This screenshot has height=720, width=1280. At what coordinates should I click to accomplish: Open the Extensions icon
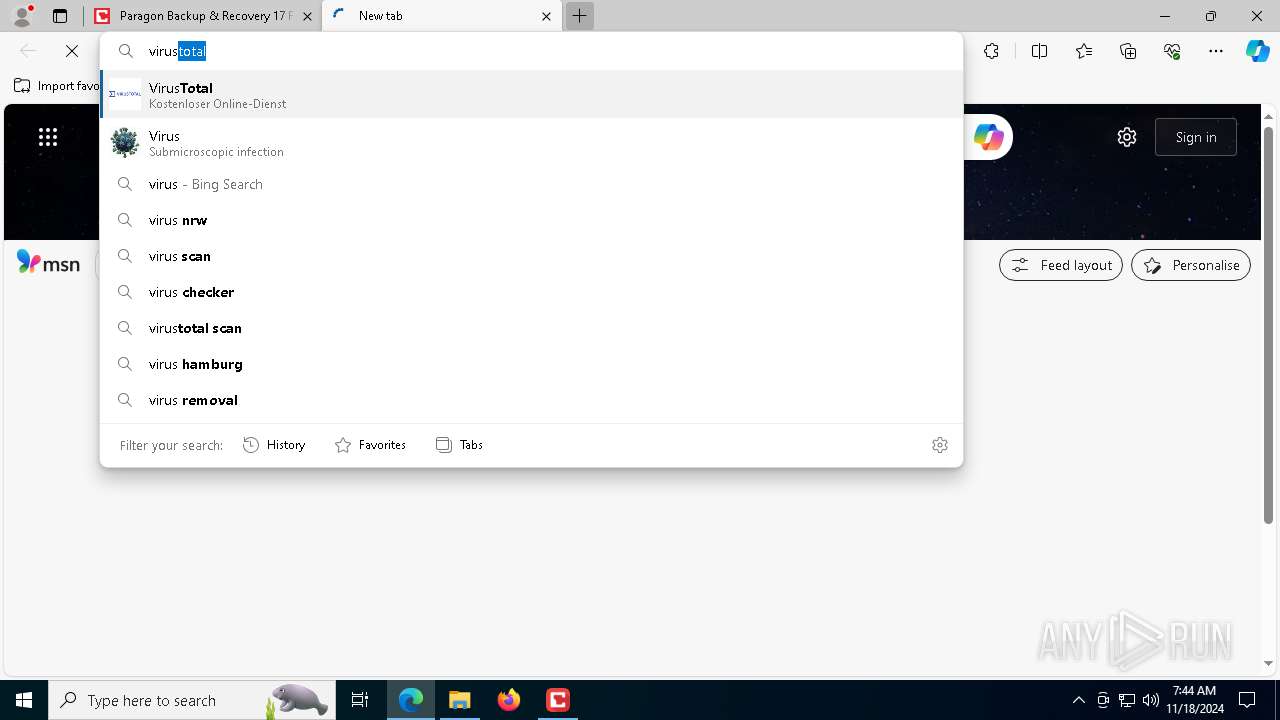(x=991, y=51)
